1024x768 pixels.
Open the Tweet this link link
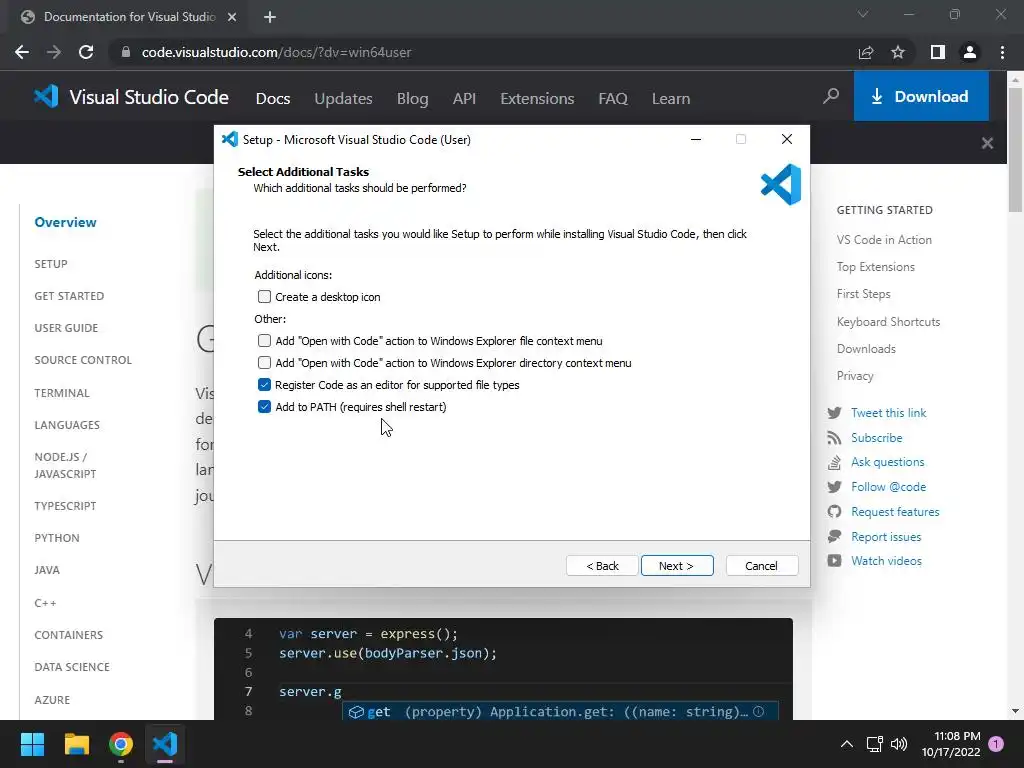click(888, 413)
